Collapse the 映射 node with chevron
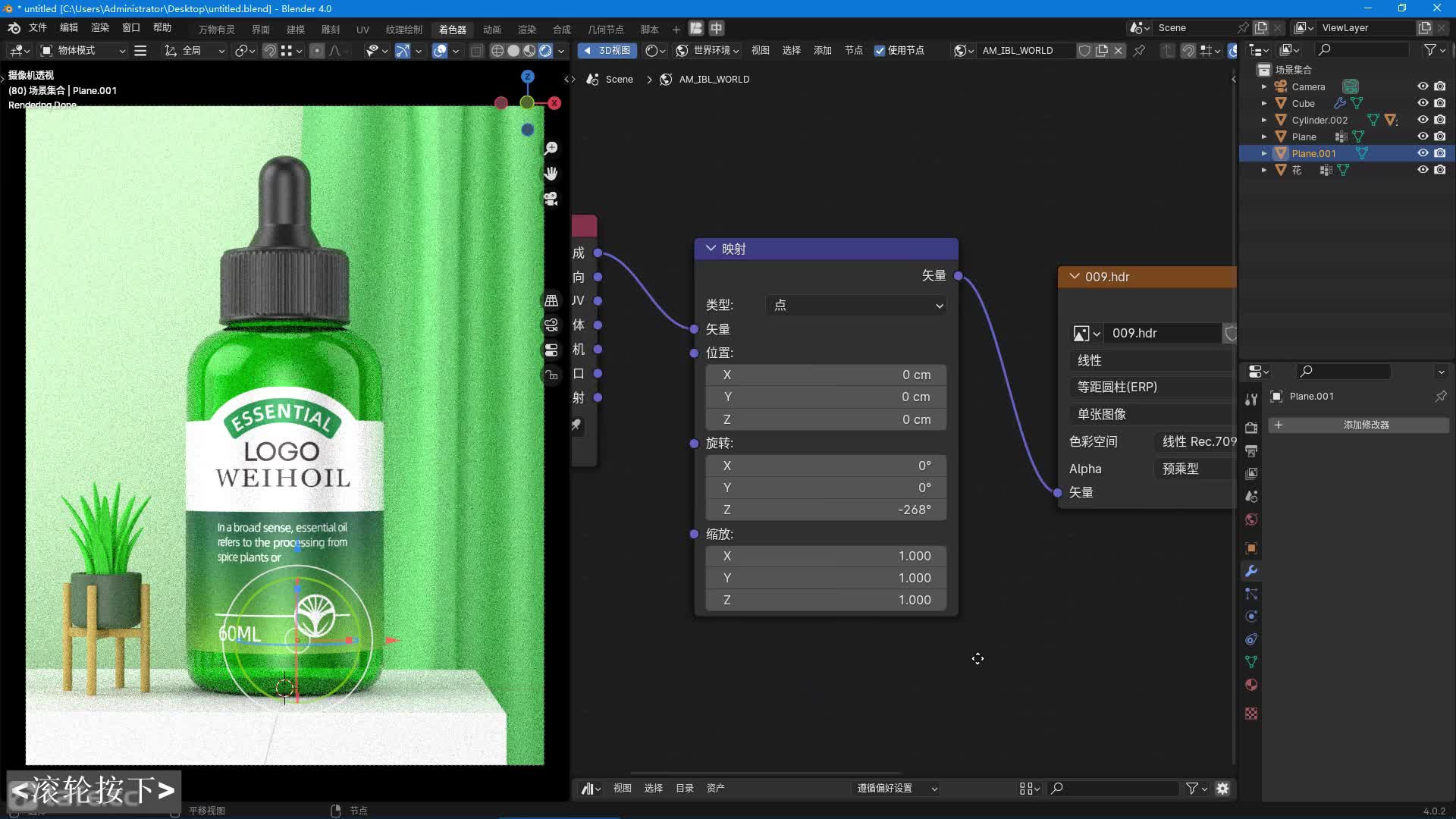 pyautogui.click(x=711, y=248)
